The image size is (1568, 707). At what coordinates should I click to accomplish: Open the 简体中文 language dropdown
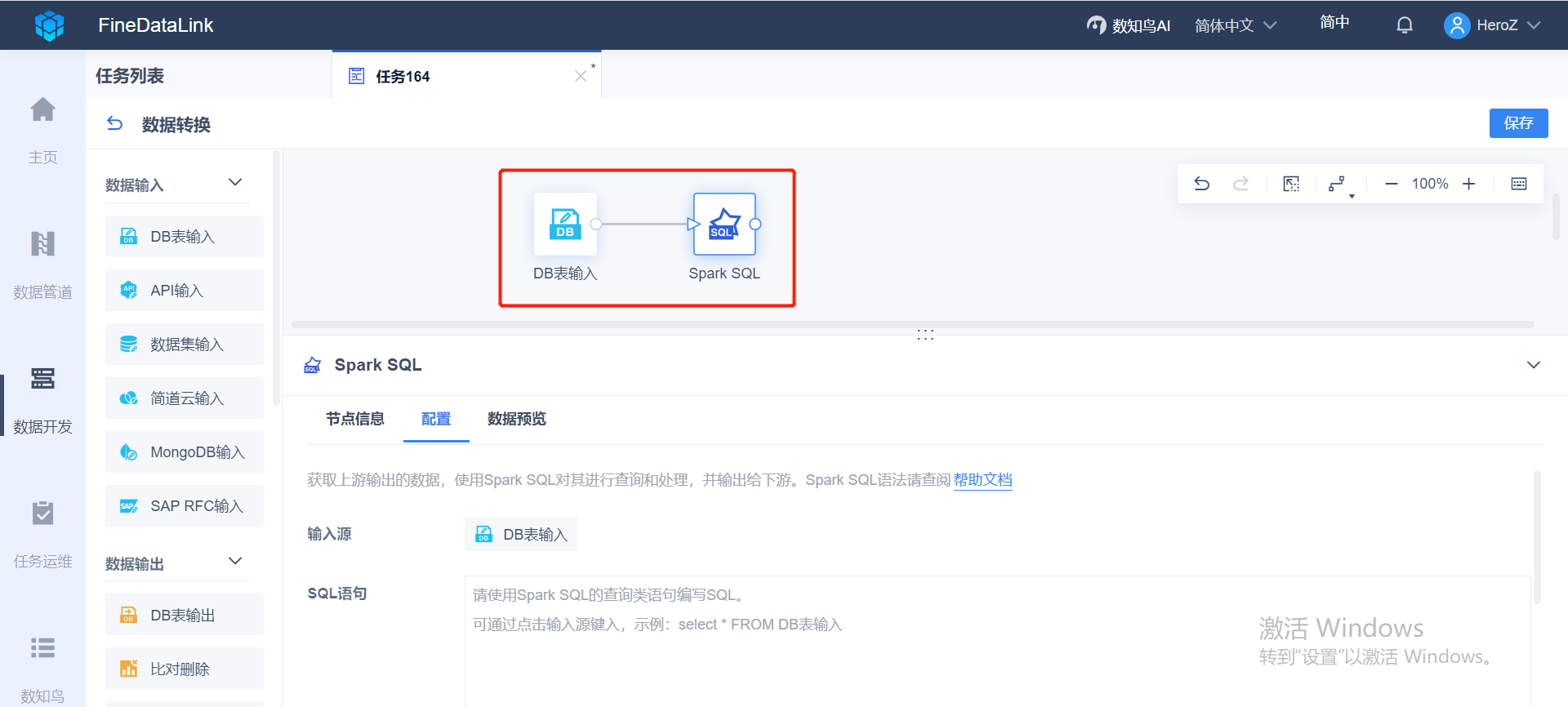(1236, 25)
